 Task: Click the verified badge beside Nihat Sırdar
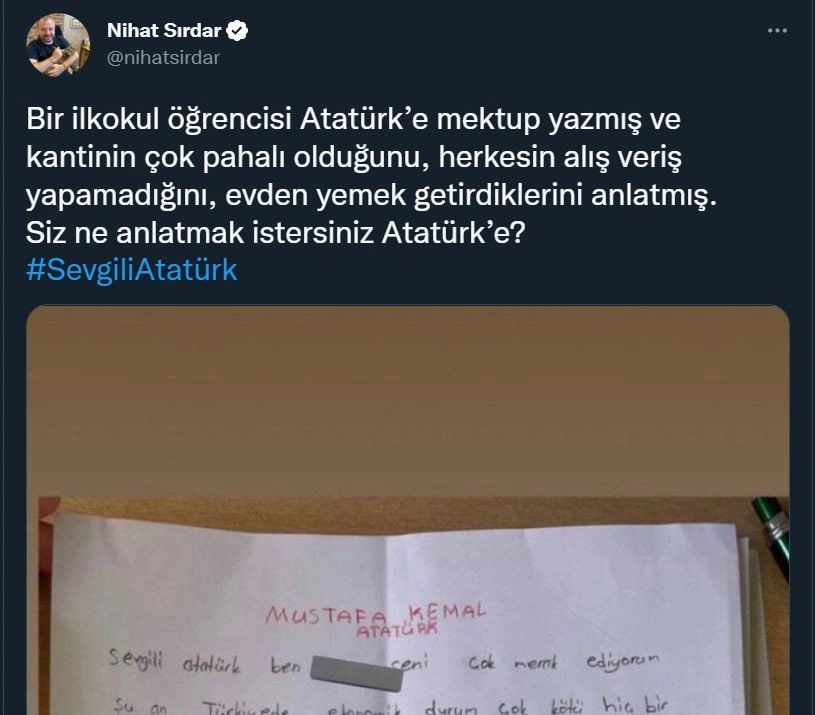click(x=238, y=31)
